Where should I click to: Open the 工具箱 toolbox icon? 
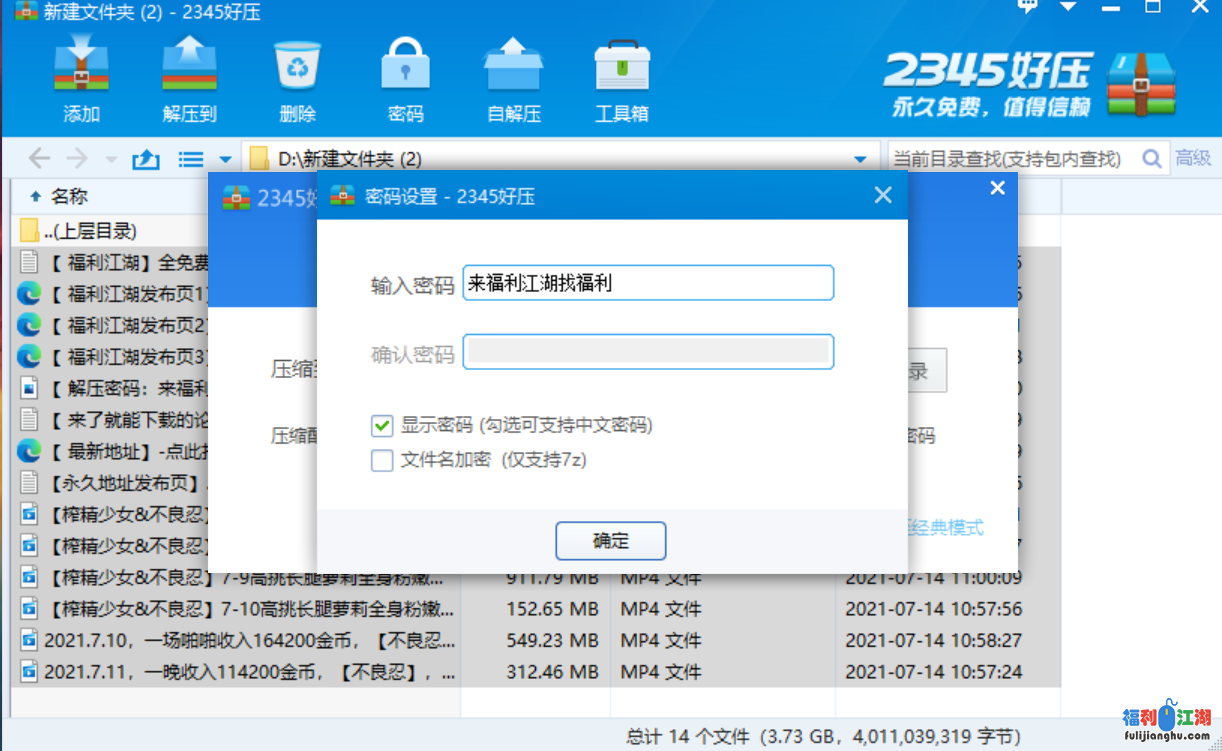[x=621, y=67]
